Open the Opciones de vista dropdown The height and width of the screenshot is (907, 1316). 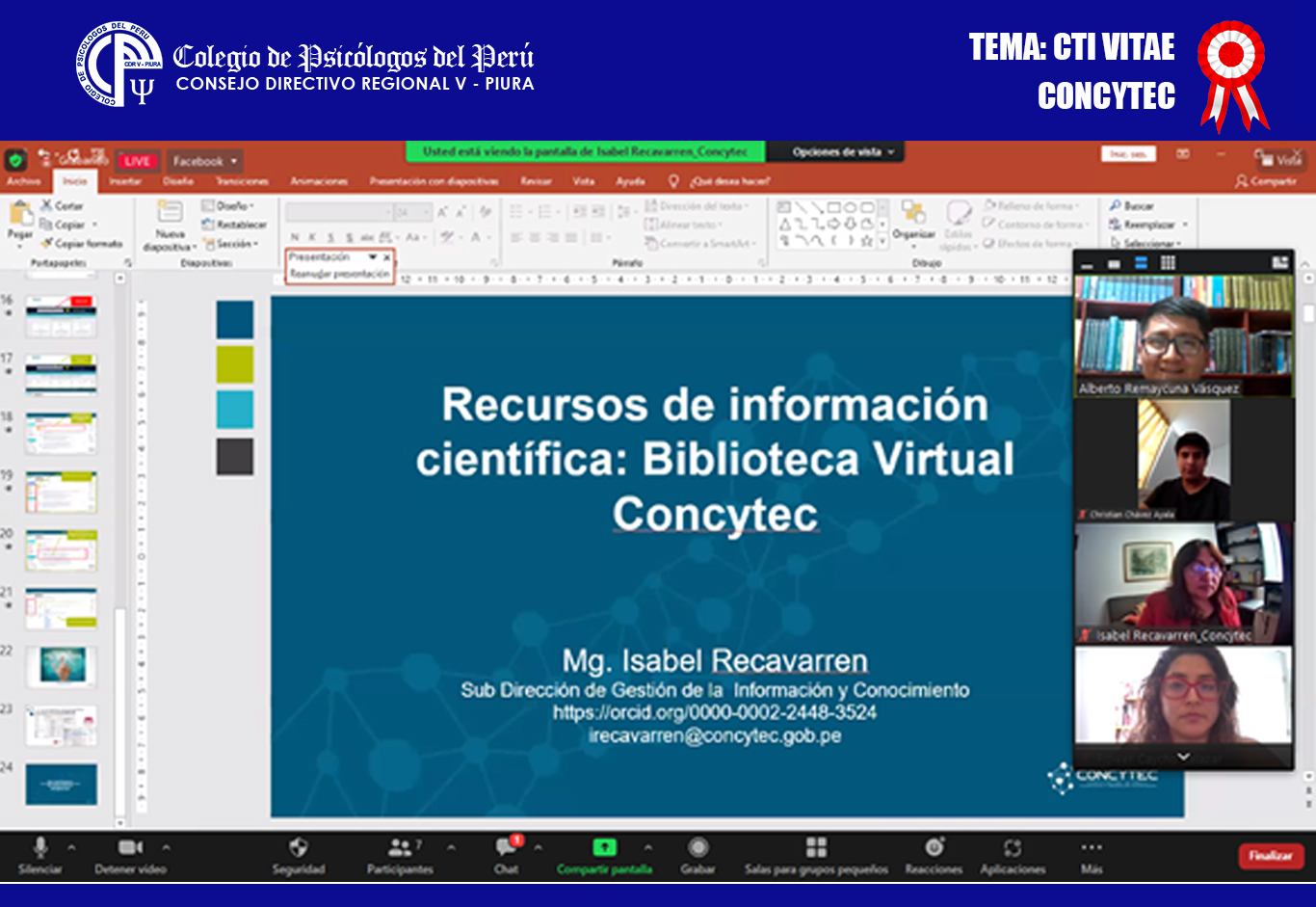coord(843,152)
